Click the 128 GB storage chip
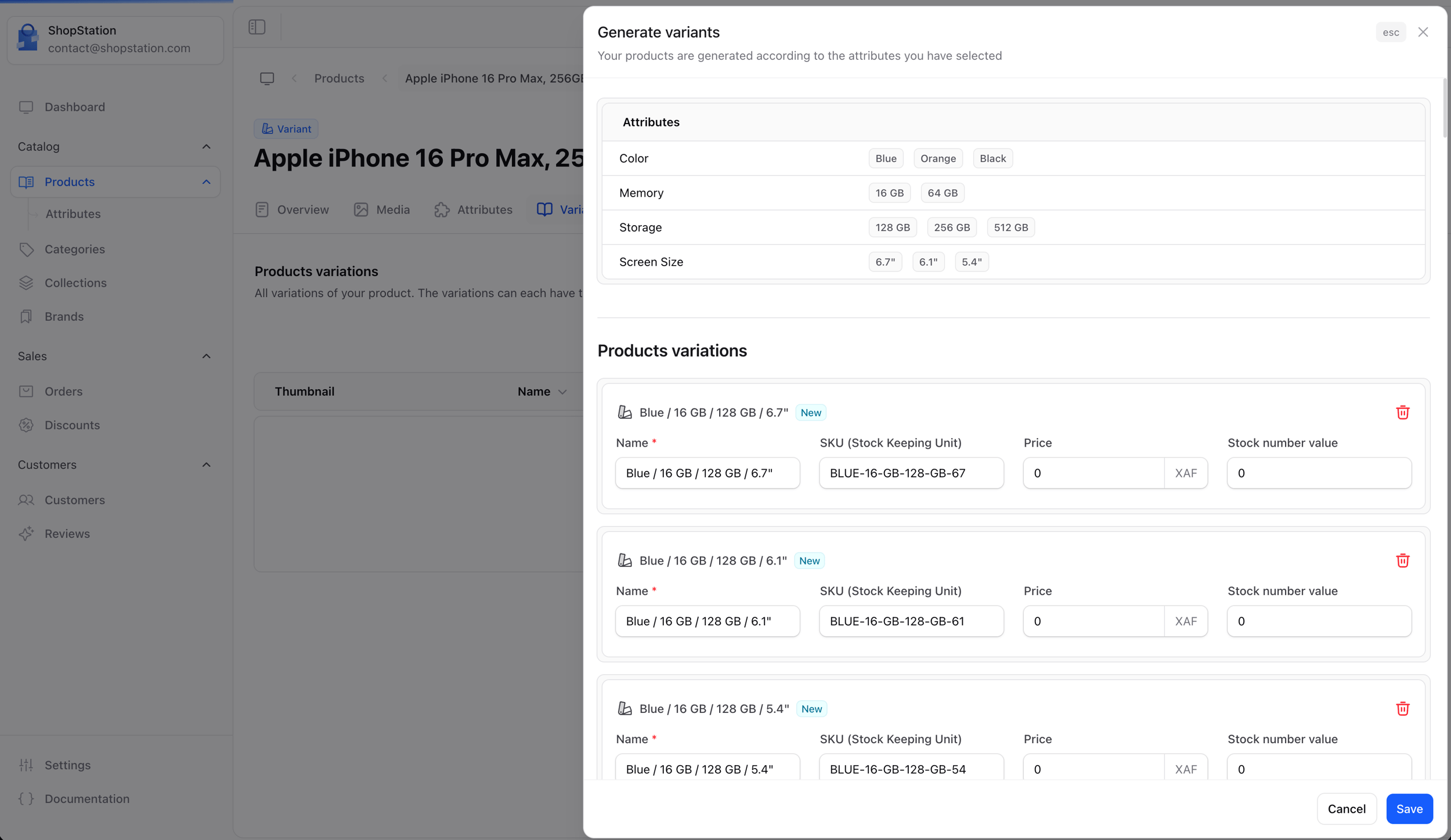Screen dimensions: 1451x840 point(893,227)
